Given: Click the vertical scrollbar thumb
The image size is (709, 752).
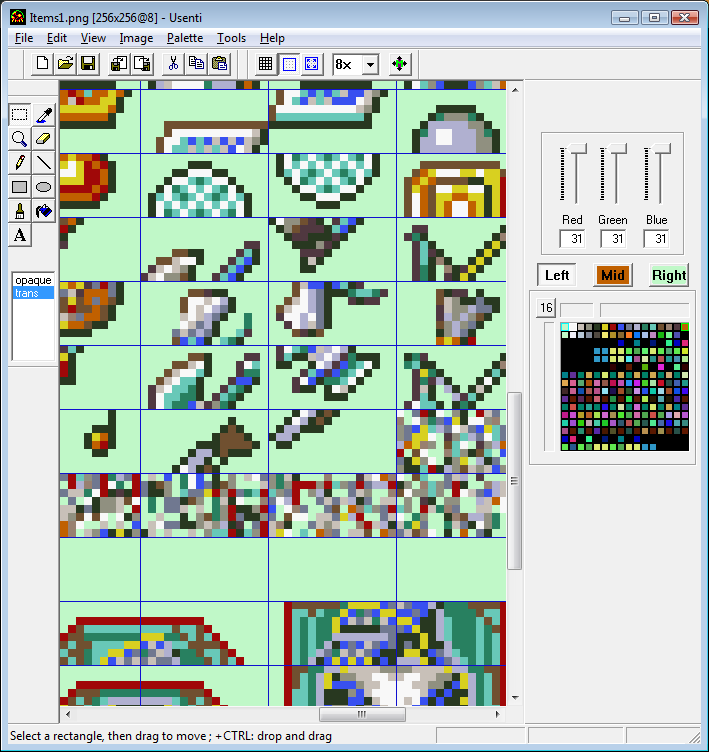Looking at the screenshot, I should click(514, 481).
